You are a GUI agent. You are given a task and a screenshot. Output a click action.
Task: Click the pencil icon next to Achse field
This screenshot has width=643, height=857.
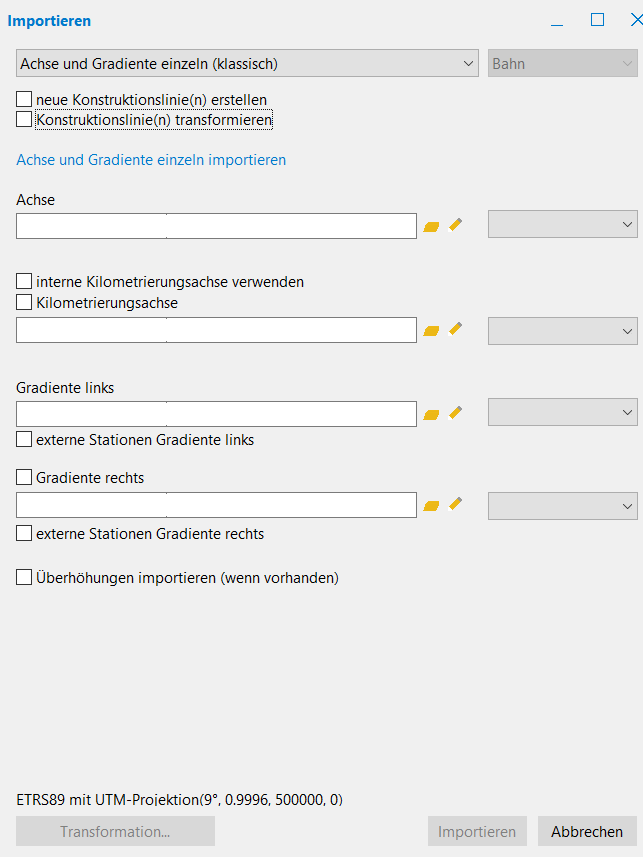pos(456,225)
